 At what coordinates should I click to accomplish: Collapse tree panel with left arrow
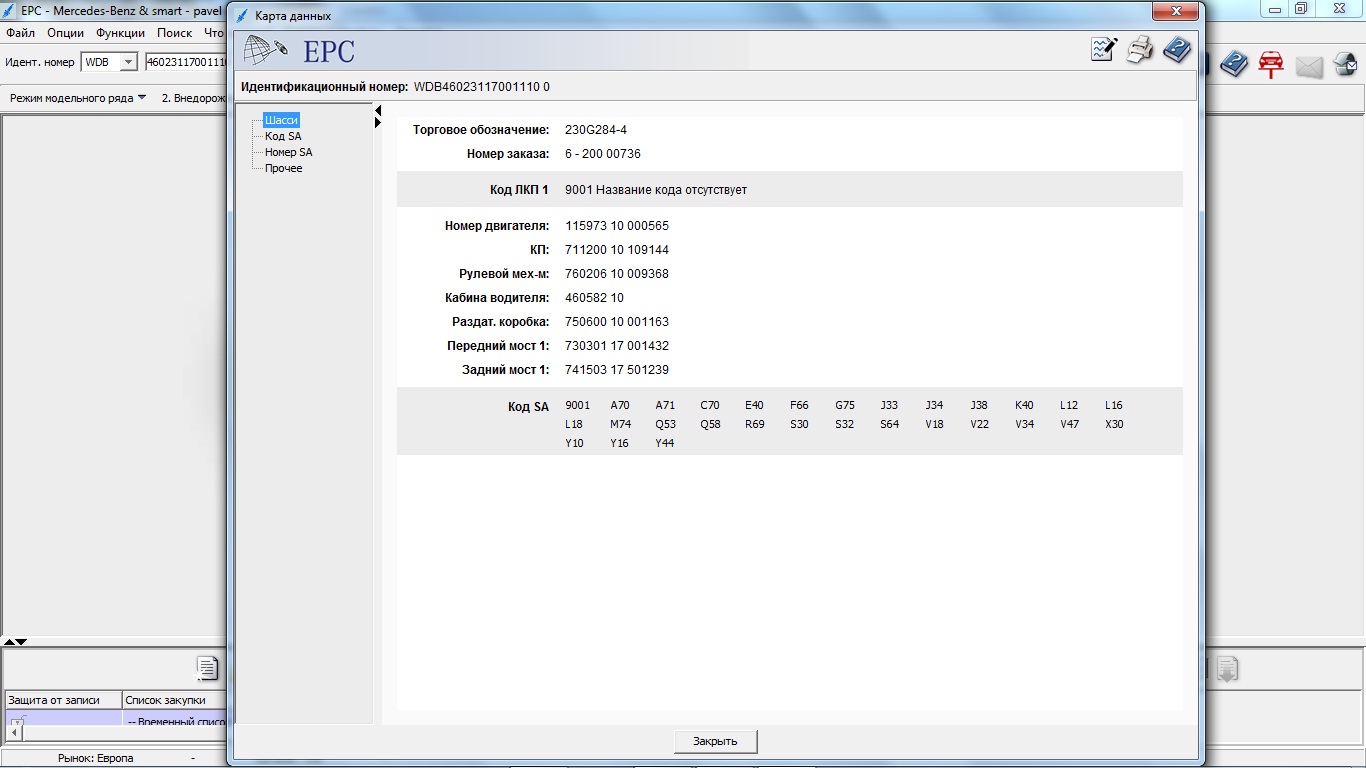378,110
